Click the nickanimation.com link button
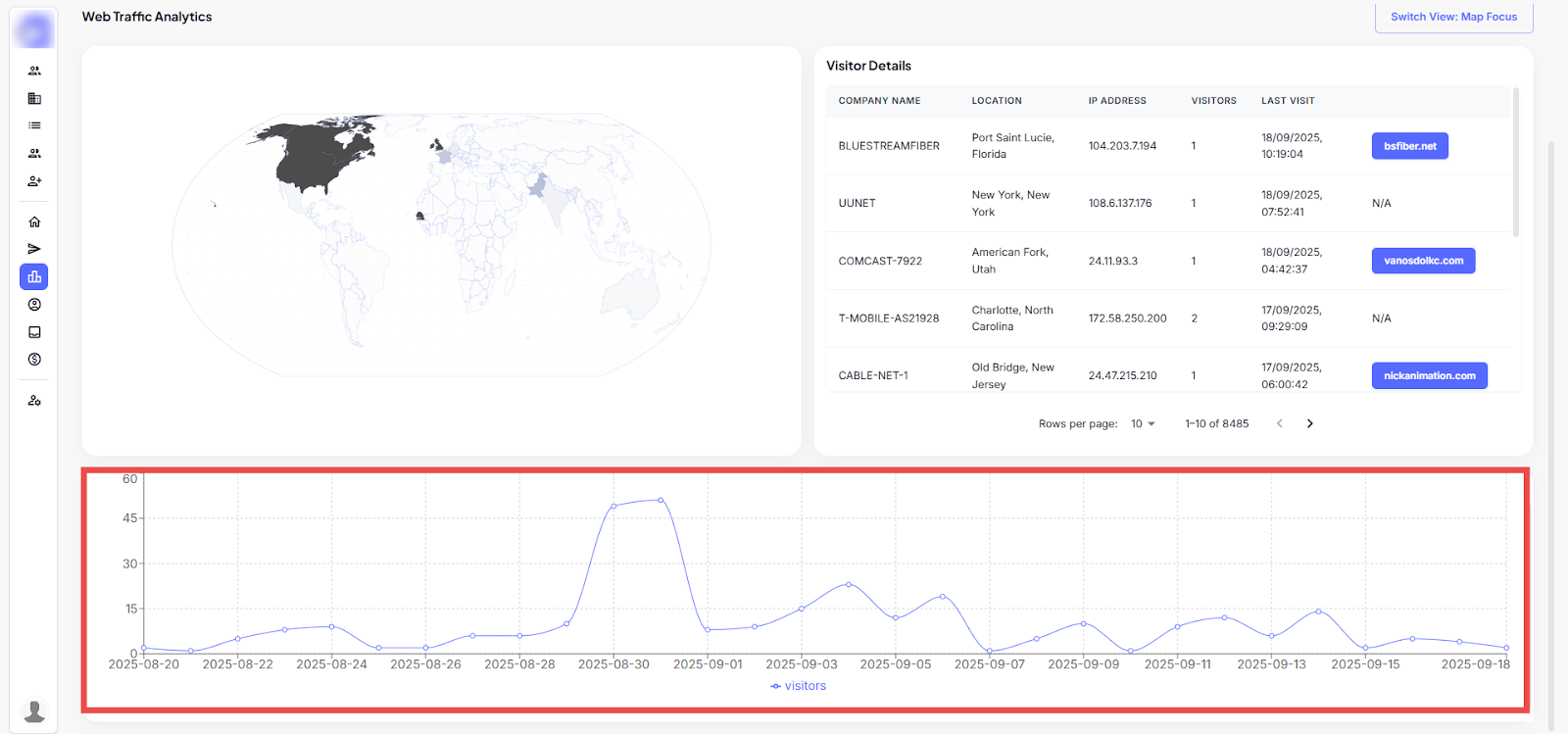The height and width of the screenshot is (734, 1568). [1429, 376]
